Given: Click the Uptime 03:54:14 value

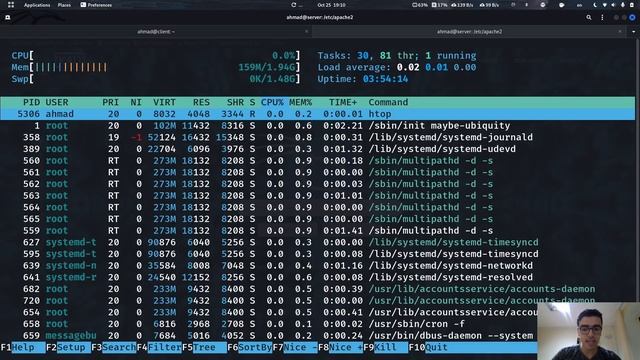Looking at the screenshot, I should [385, 79].
